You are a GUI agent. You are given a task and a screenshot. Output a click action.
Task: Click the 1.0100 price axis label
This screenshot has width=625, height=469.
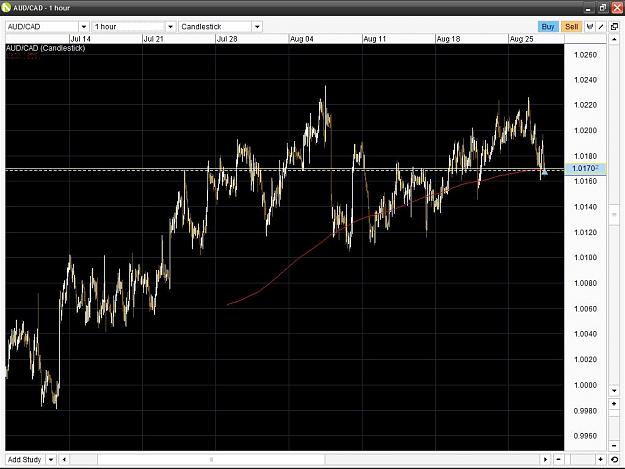pos(586,258)
